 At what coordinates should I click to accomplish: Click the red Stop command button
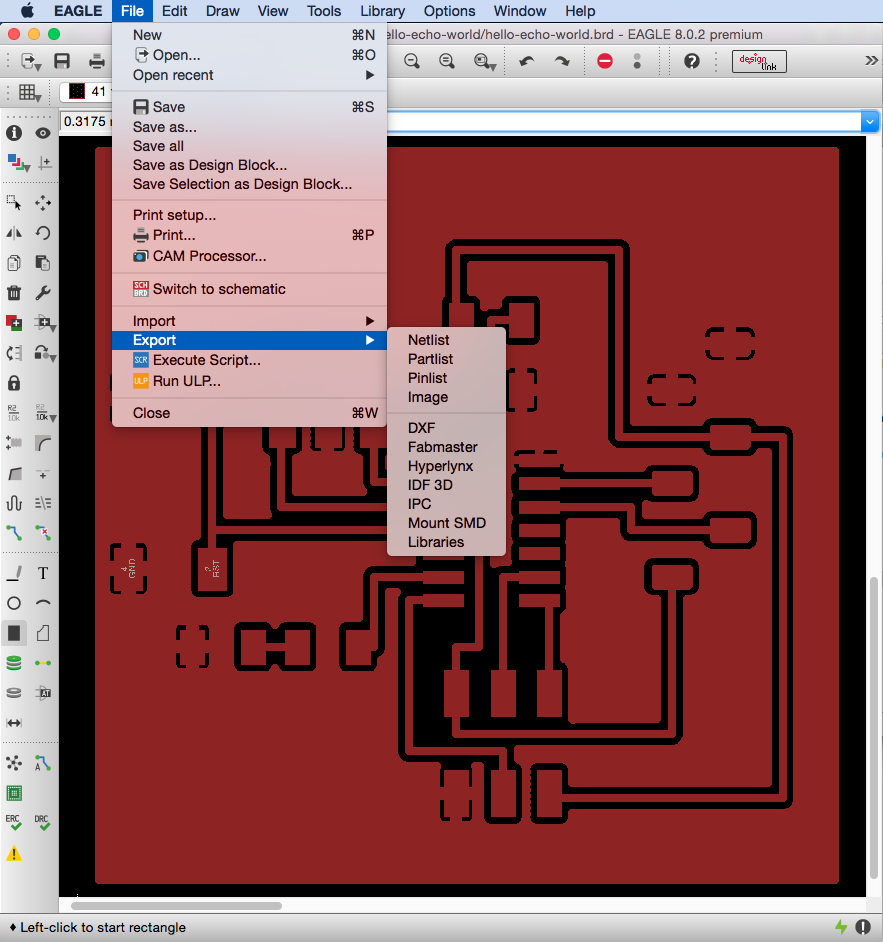[x=605, y=61]
